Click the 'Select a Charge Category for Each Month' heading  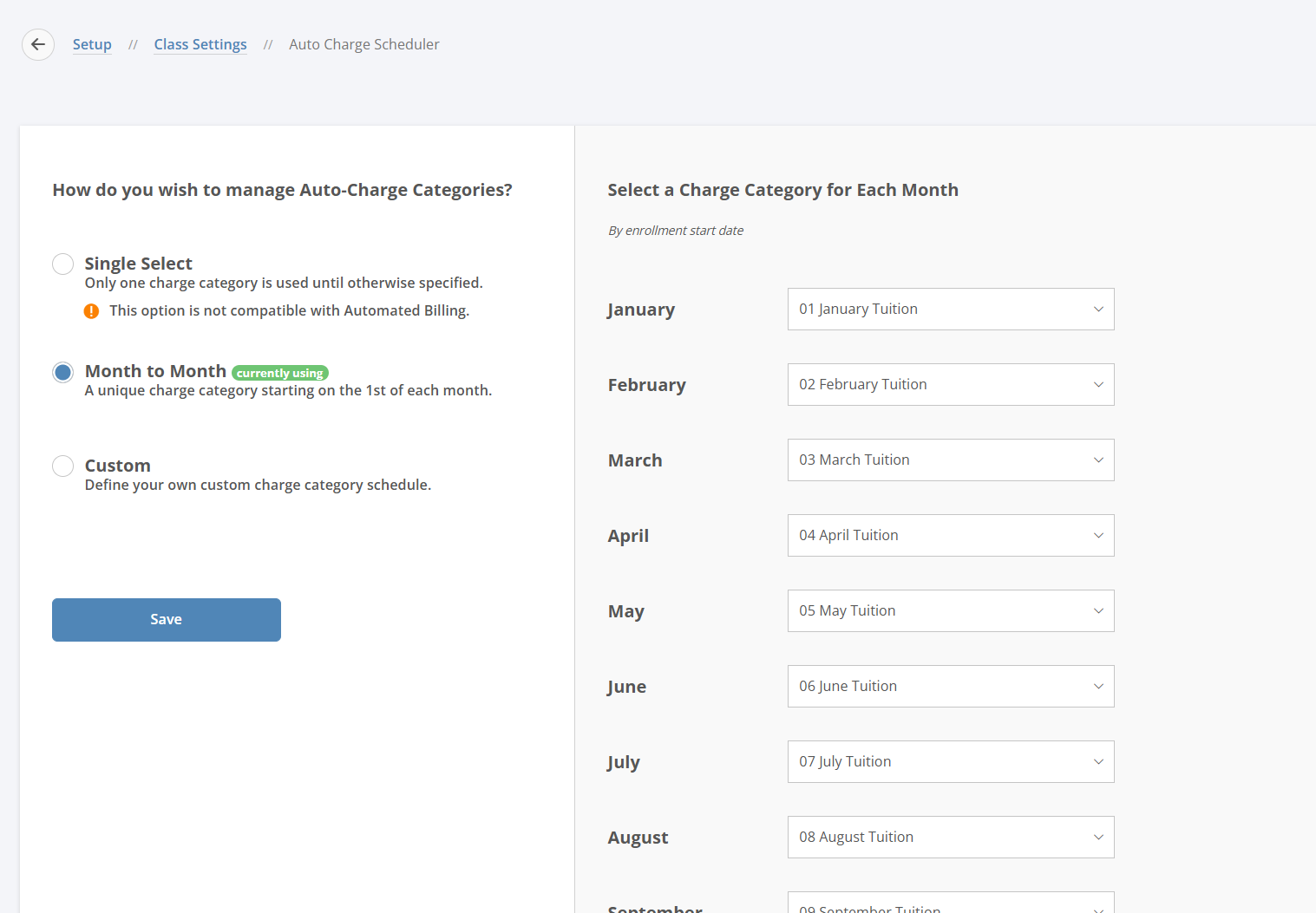[x=783, y=190]
